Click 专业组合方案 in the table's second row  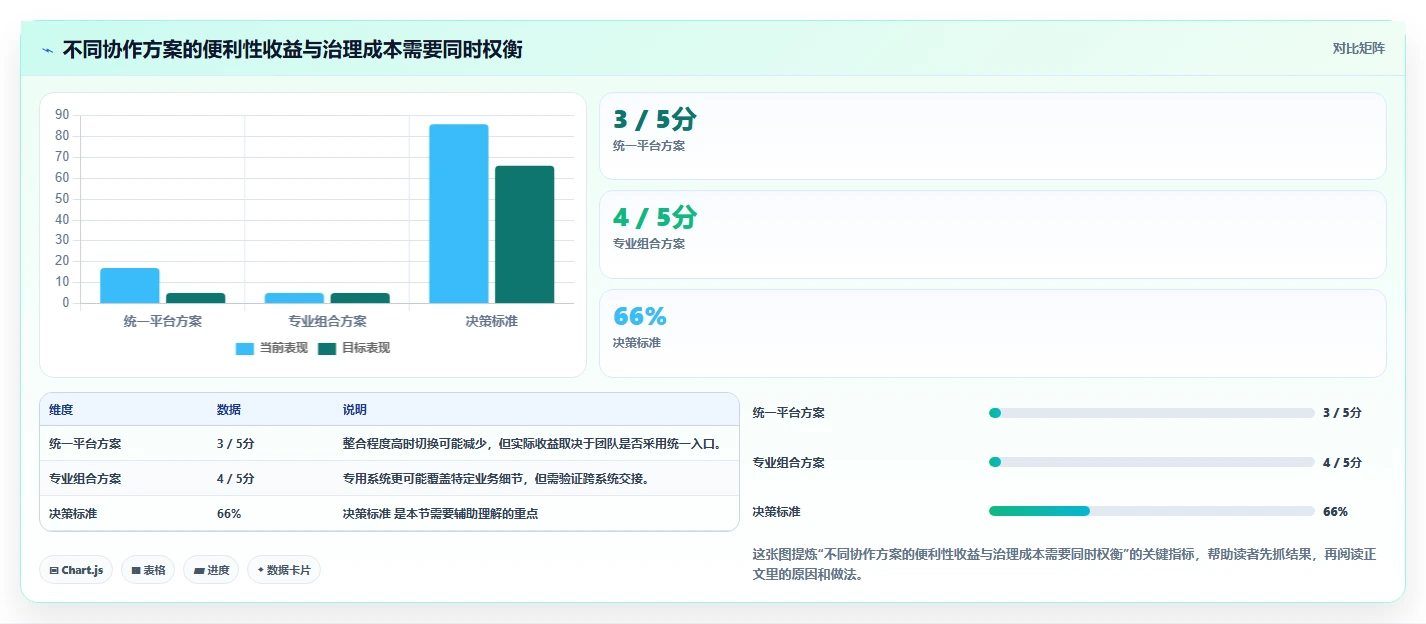pyautogui.click(x=85, y=478)
